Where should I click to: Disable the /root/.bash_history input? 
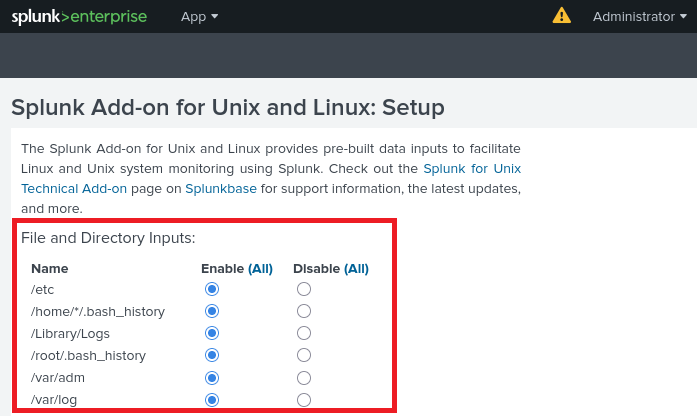click(x=304, y=355)
